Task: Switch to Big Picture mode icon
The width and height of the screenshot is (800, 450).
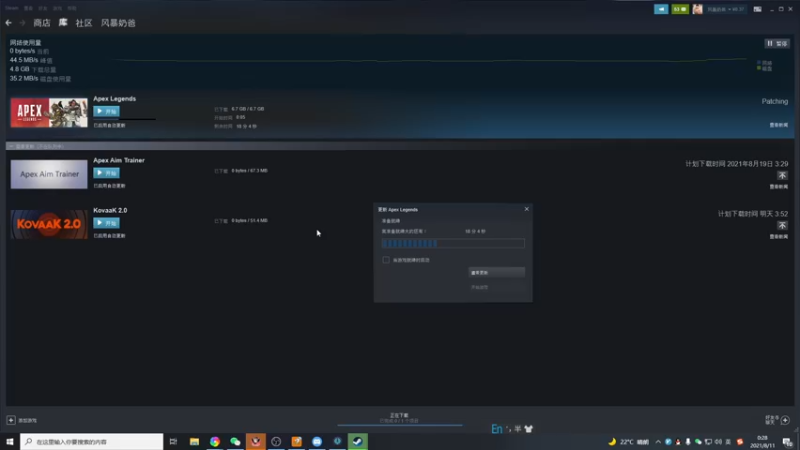Action: pyautogui.click(x=757, y=9)
